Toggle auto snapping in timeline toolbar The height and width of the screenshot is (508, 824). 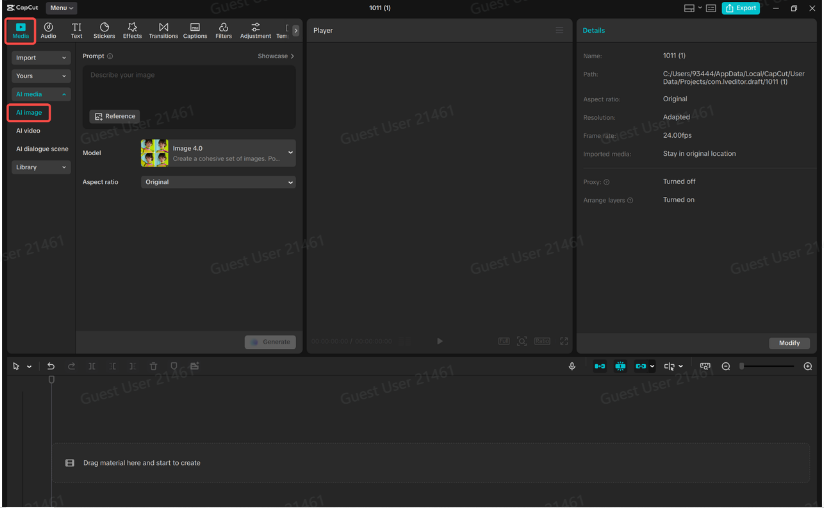click(620, 367)
